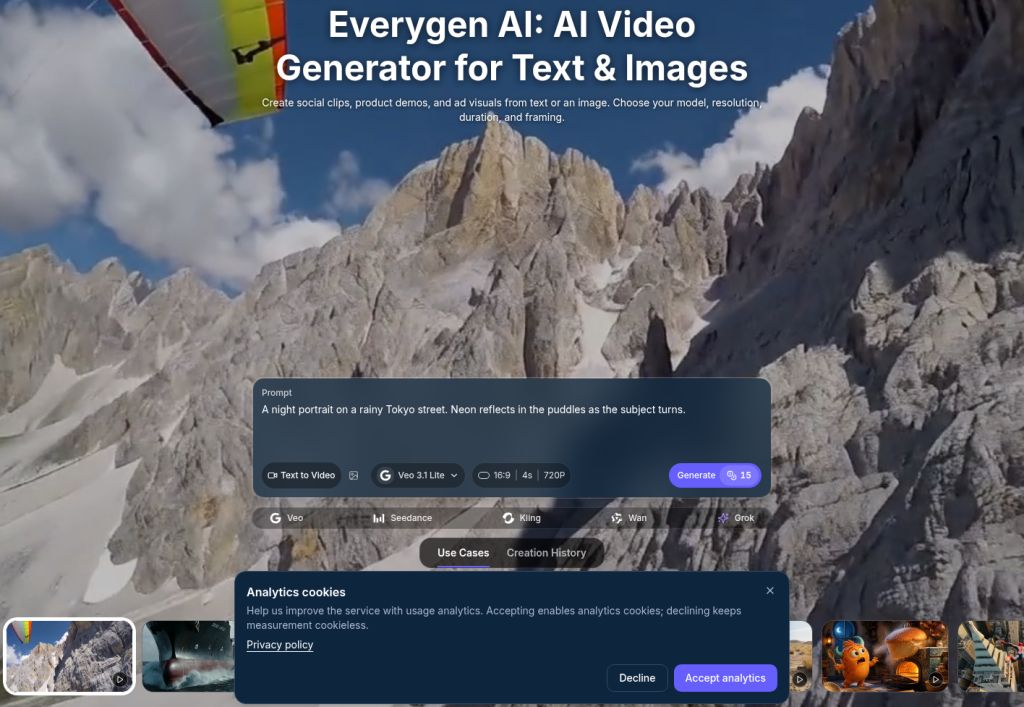Click the Seedance bars logo icon
Viewport: 1024px width, 707px height.
[x=379, y=518]
